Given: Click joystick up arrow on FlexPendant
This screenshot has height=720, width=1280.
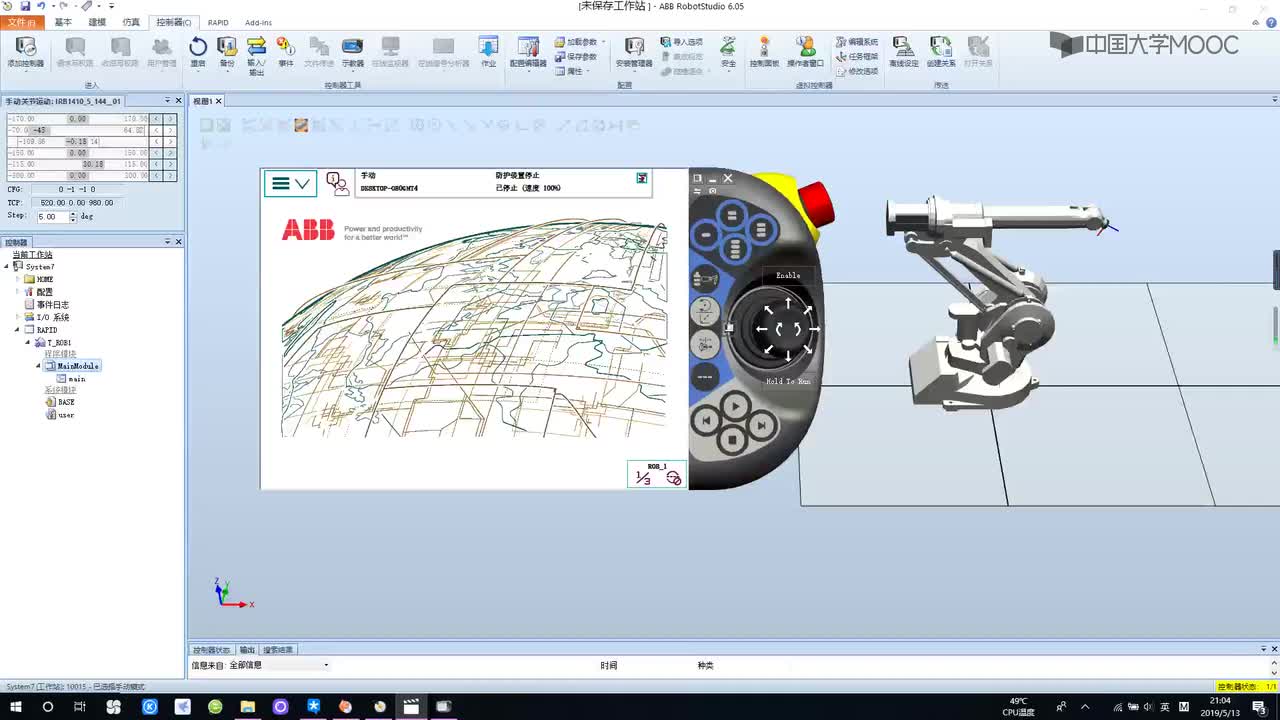Looking at the screenshot, I should tap(788, 302).
